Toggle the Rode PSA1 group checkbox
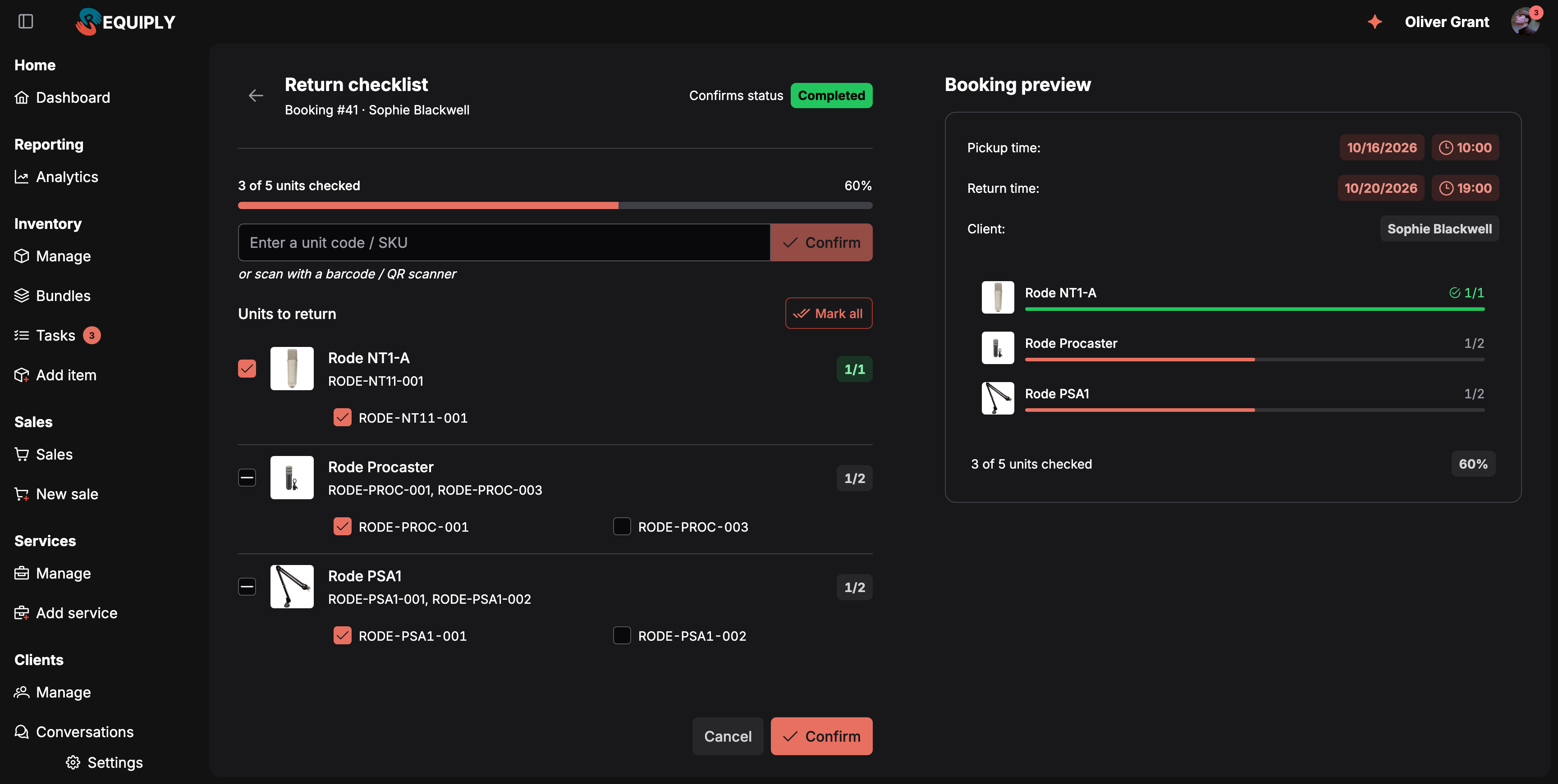Image resolution: width=1558 pixels, height=784 pixels. 247,586
